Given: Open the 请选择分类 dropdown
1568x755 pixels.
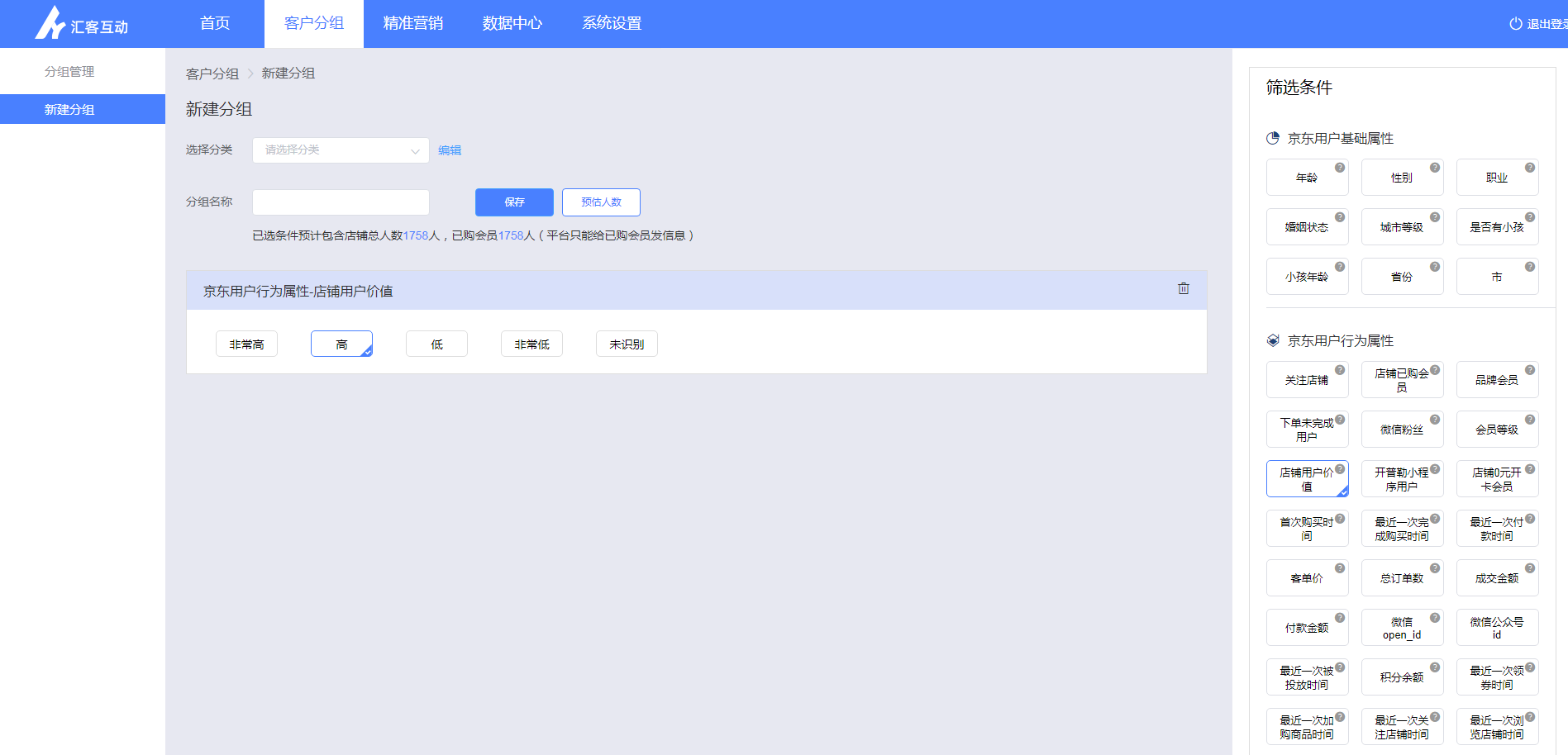Looking at the screenshot, I should (341, 150).
